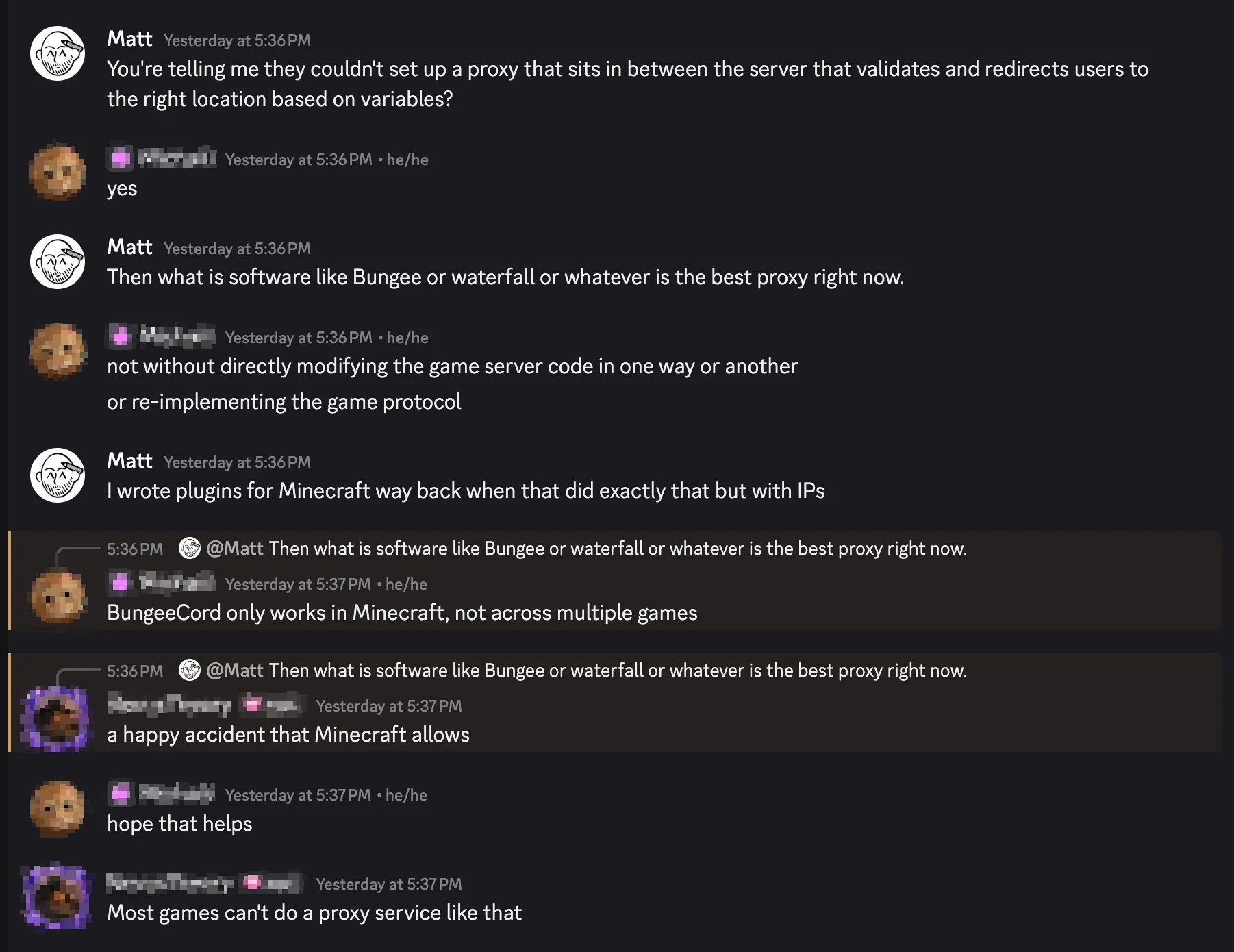The height and width of the screenshot is (952, 1234).
Task: Click Matt's avatar beside "I wrote plugins for Minecraft"
Action: point(58,475)
